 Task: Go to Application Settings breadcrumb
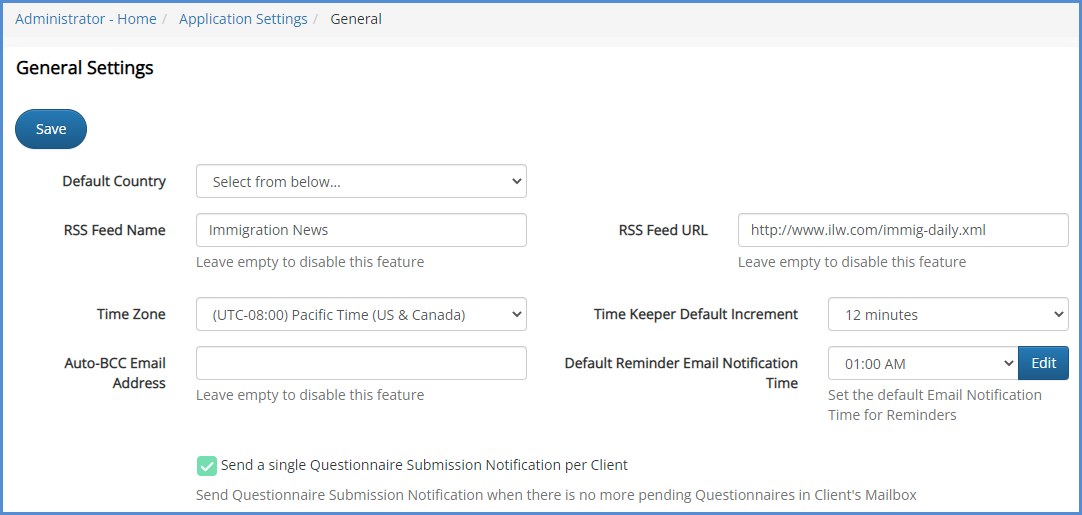(x=243, y=19)
